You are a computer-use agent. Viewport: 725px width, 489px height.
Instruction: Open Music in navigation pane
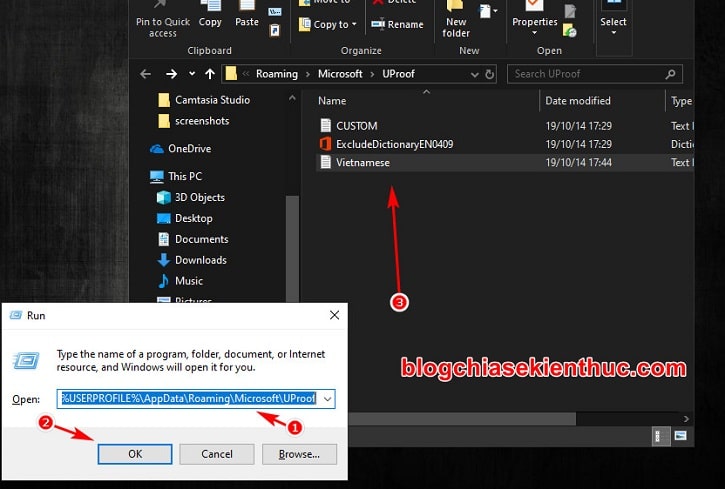pyautogui.click(x=180, y=281)
